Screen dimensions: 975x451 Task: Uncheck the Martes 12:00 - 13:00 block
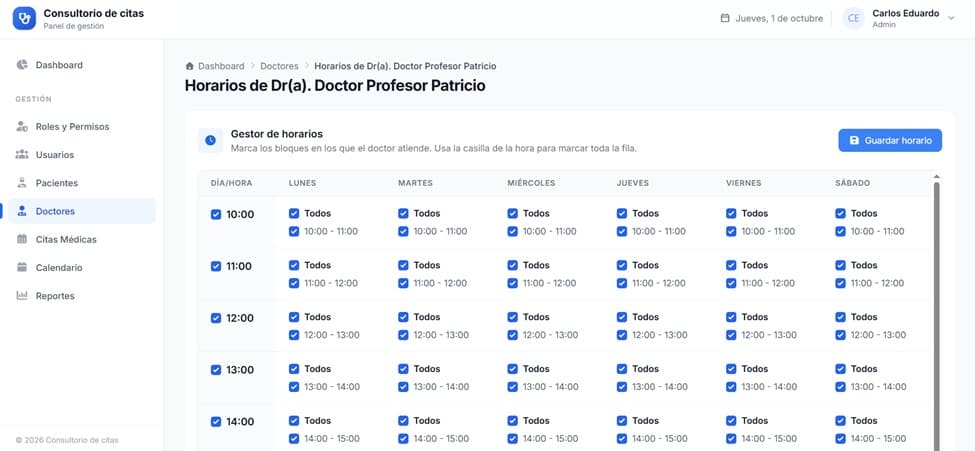[x=404, y=335]
